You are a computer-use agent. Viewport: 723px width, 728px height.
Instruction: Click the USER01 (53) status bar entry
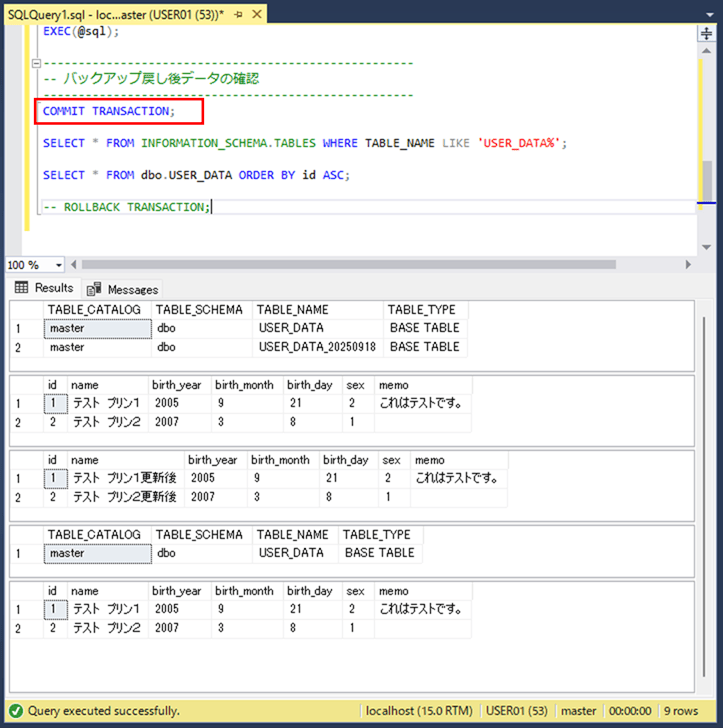[x=516, y=711]
